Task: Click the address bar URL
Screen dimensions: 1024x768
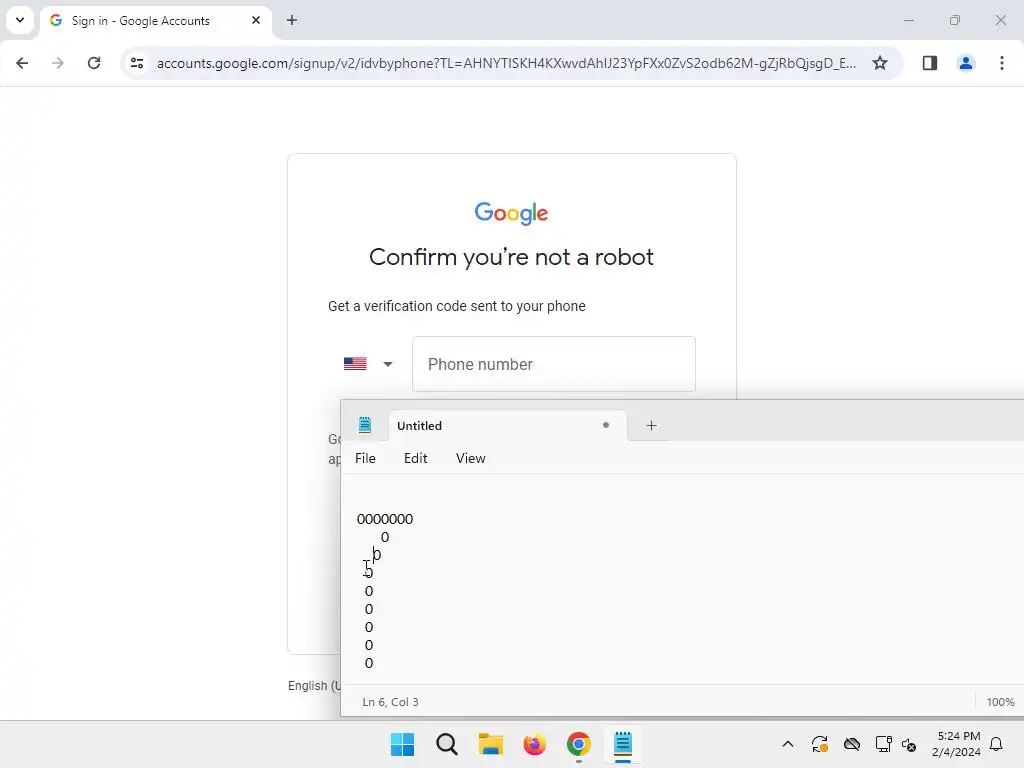Action: (x=506, y=63)
